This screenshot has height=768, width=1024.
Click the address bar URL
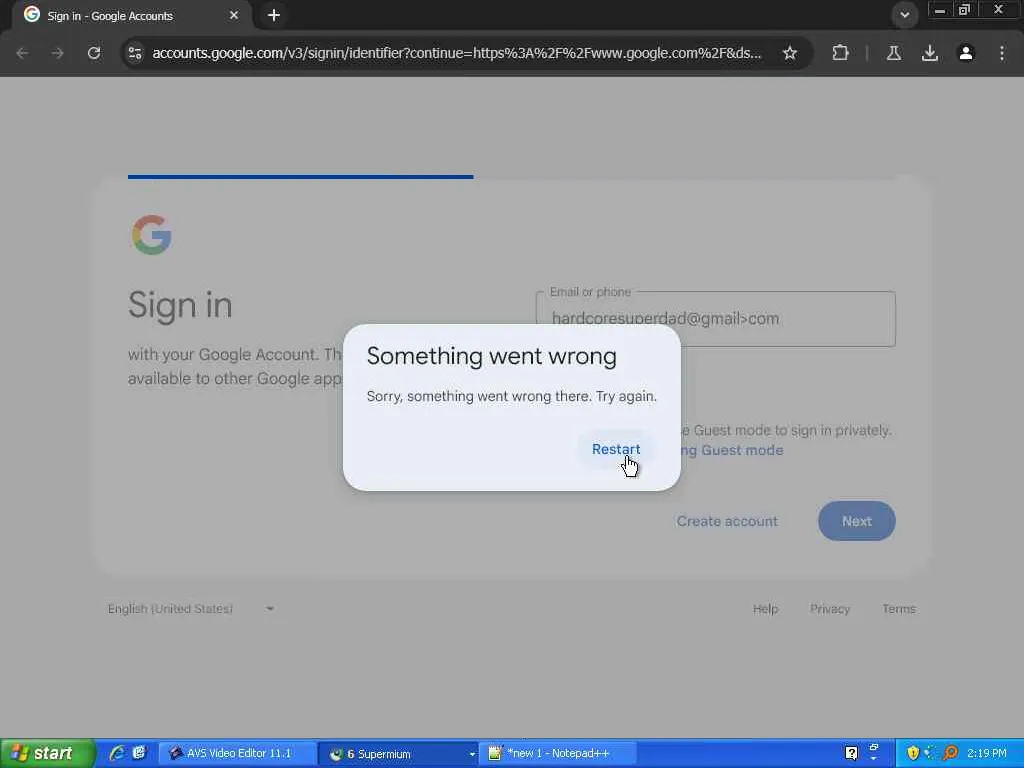tap(456, 53)
